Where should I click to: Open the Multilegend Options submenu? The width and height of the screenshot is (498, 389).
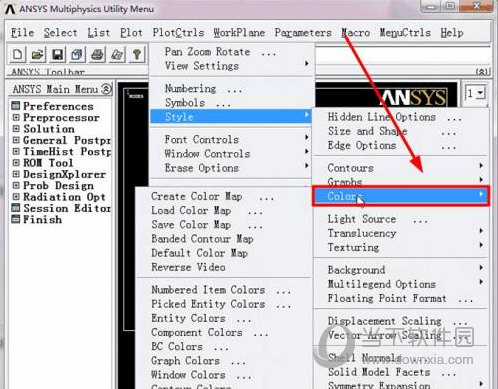(x=401, y=284)
